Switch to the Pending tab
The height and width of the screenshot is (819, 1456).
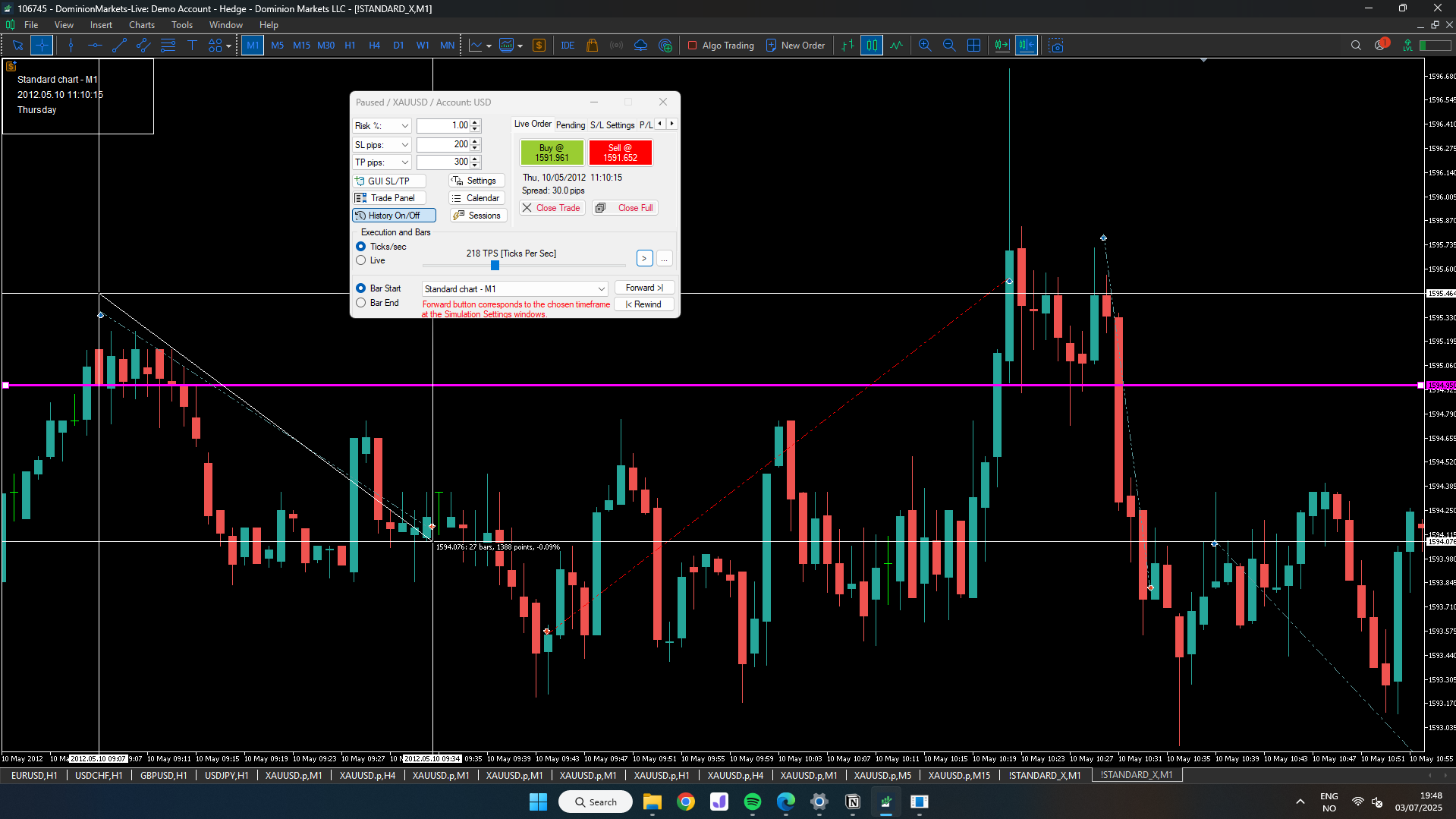(571, 125)
